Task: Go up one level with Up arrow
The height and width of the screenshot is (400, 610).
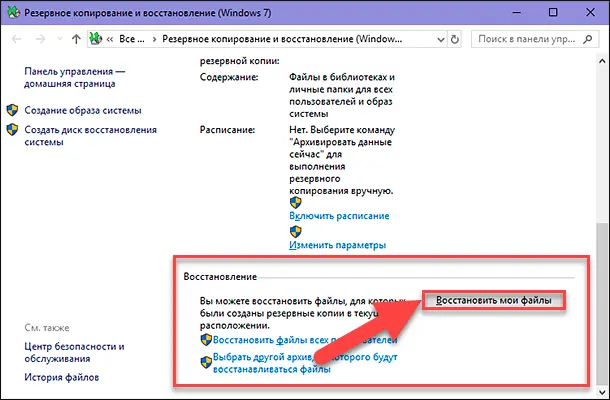Action: tap(76, 39)
